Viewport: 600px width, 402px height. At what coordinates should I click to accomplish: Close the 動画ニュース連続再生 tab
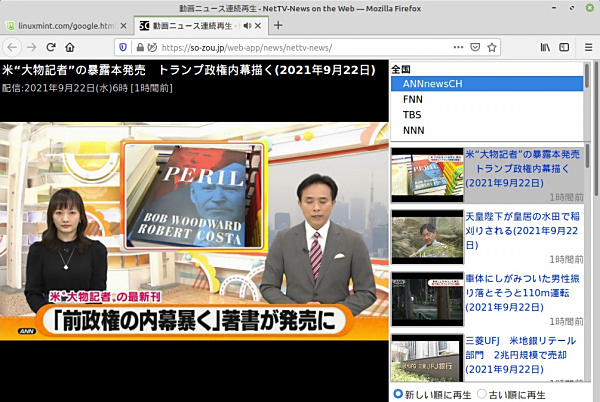click(x=258, y=26)
